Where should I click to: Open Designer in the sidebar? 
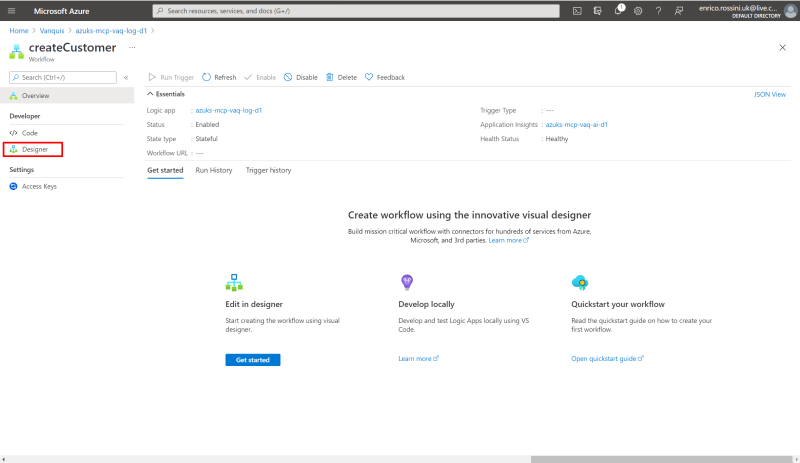pyautogui.click(x=33, y=149)
